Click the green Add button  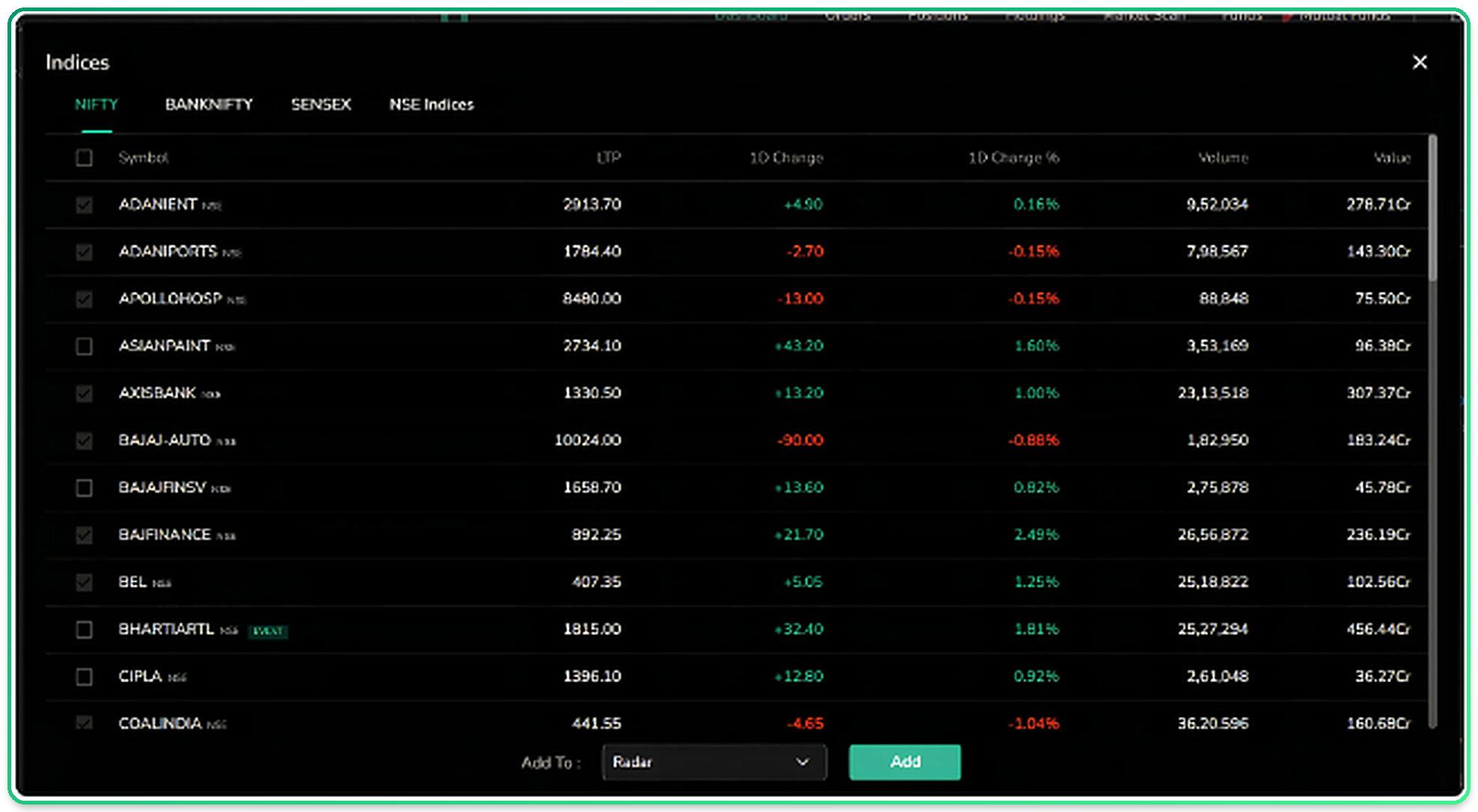point(904,762)
